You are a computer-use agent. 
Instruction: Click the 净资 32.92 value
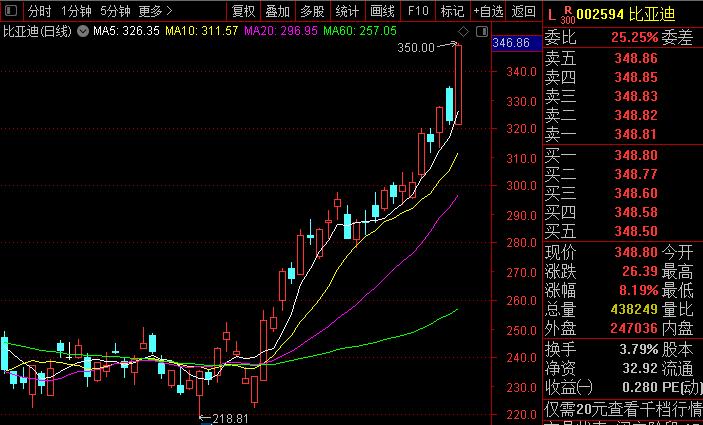[640, 369]
